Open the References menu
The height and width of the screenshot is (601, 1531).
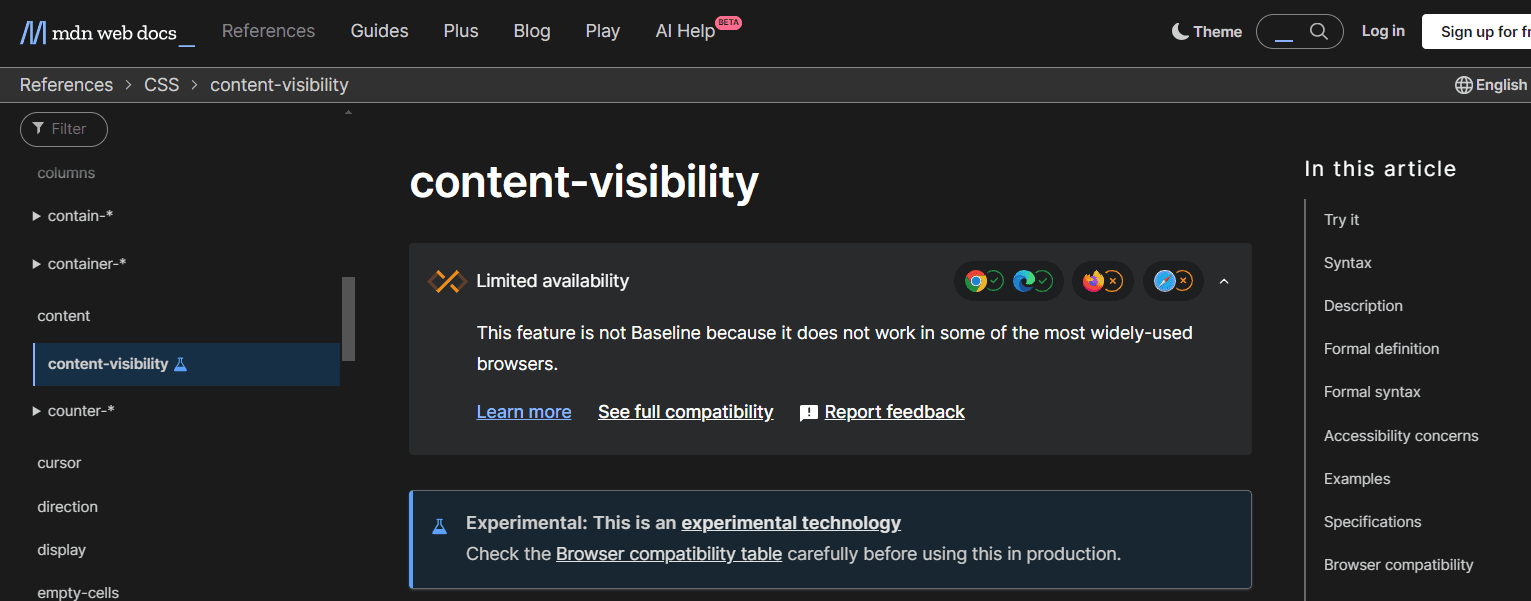point(268,31)
